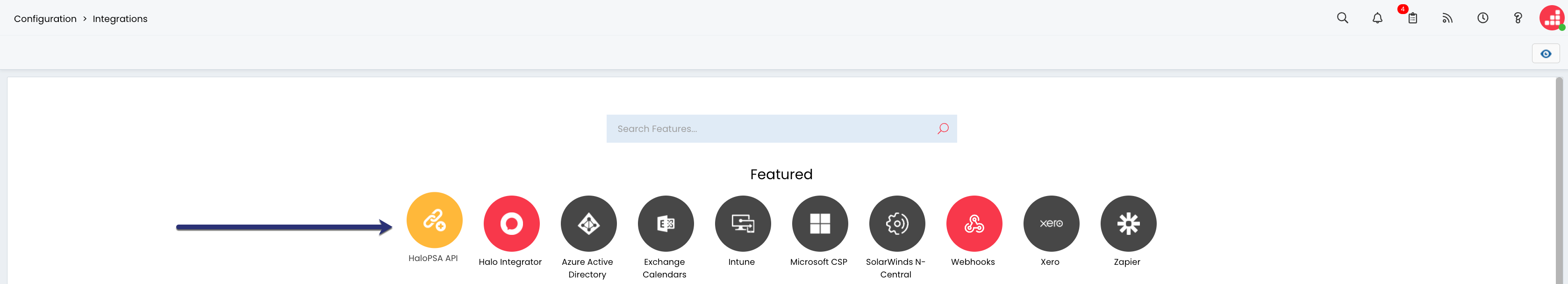Open the Exchange Calendars integration icon

click(666, 224)
